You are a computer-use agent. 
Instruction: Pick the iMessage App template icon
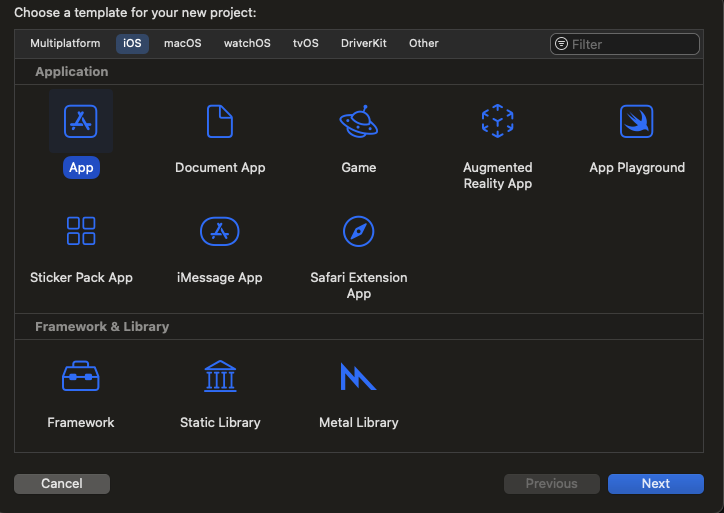click(x=220, y=231)
